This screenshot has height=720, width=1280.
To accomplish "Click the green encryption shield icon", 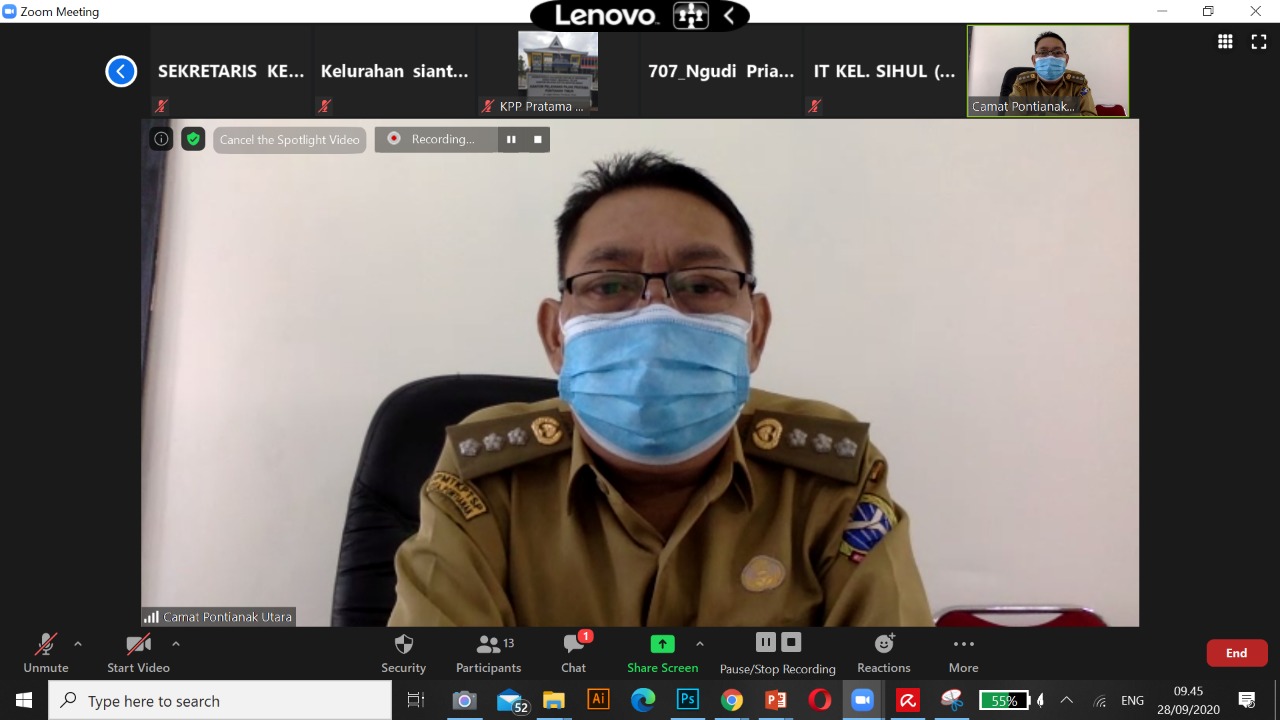I will (193, 139).
